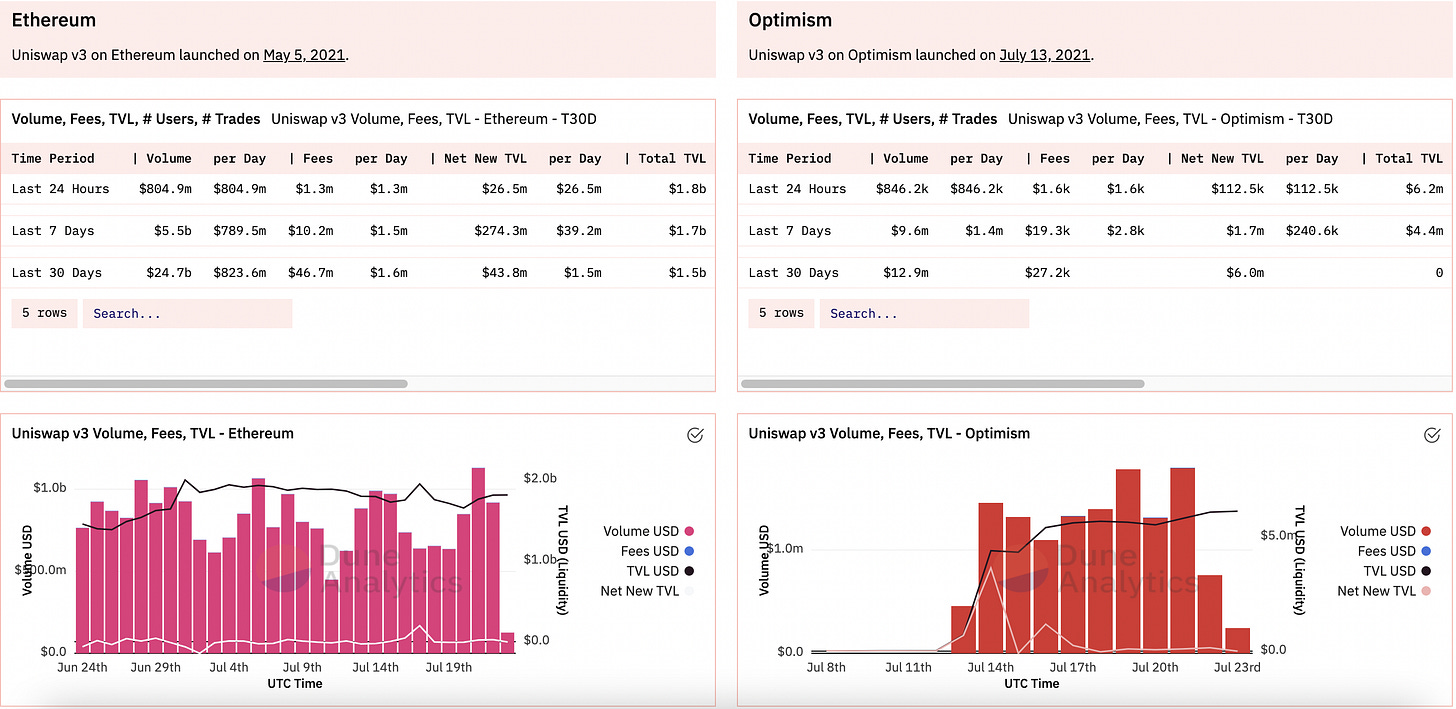This screenshot has height=709, width=1456.
Task: Click Jun 29th tick on Ethereum chart
Action: pos(155,667)
